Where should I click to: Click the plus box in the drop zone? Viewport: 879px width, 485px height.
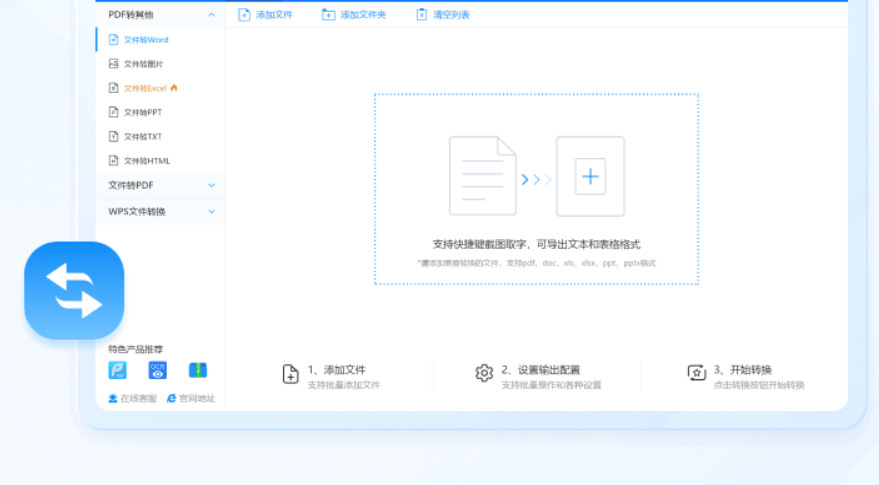(x=590, y=177)
